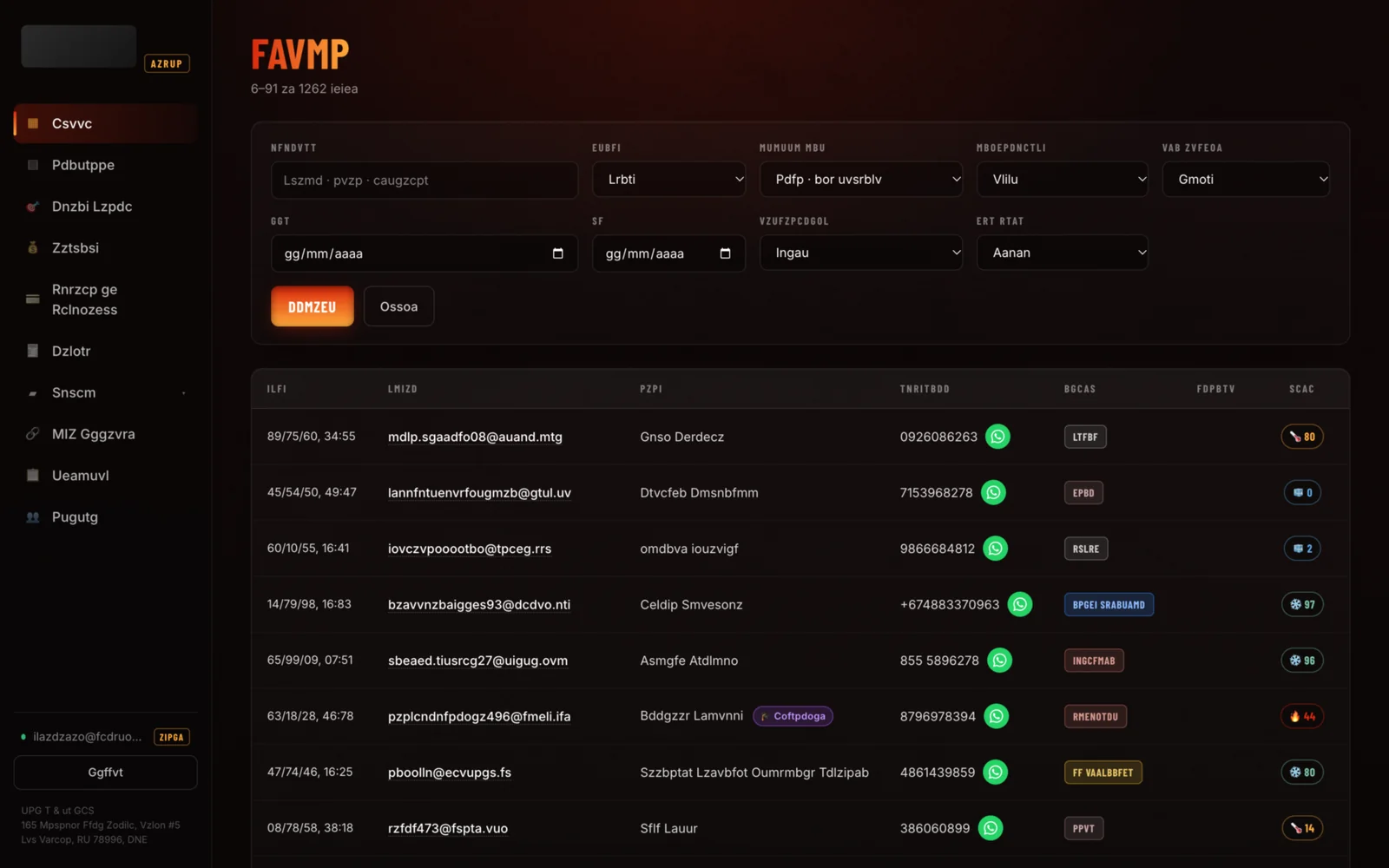Open the Pdfp · bor uvsrblv dropdown

pyautogui.click(x=861, y=180)
